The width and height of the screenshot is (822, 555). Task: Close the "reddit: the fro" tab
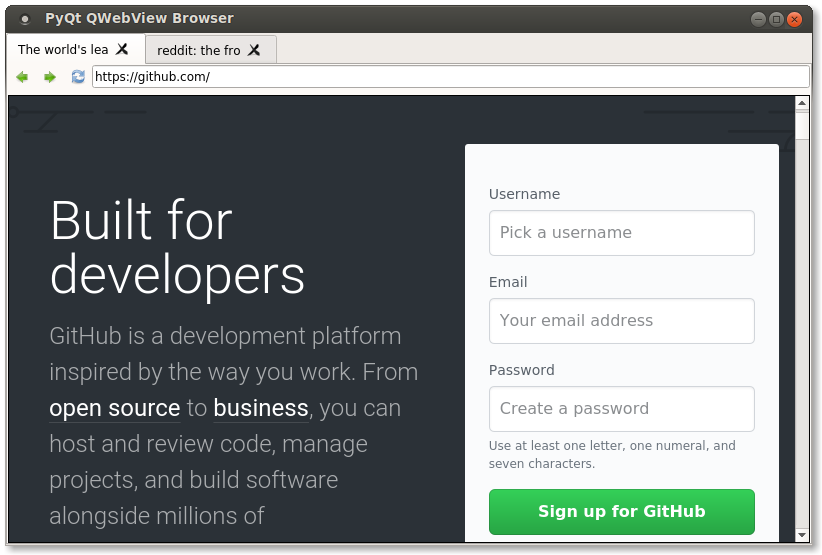pyautogui.click(x=254, y=50)
